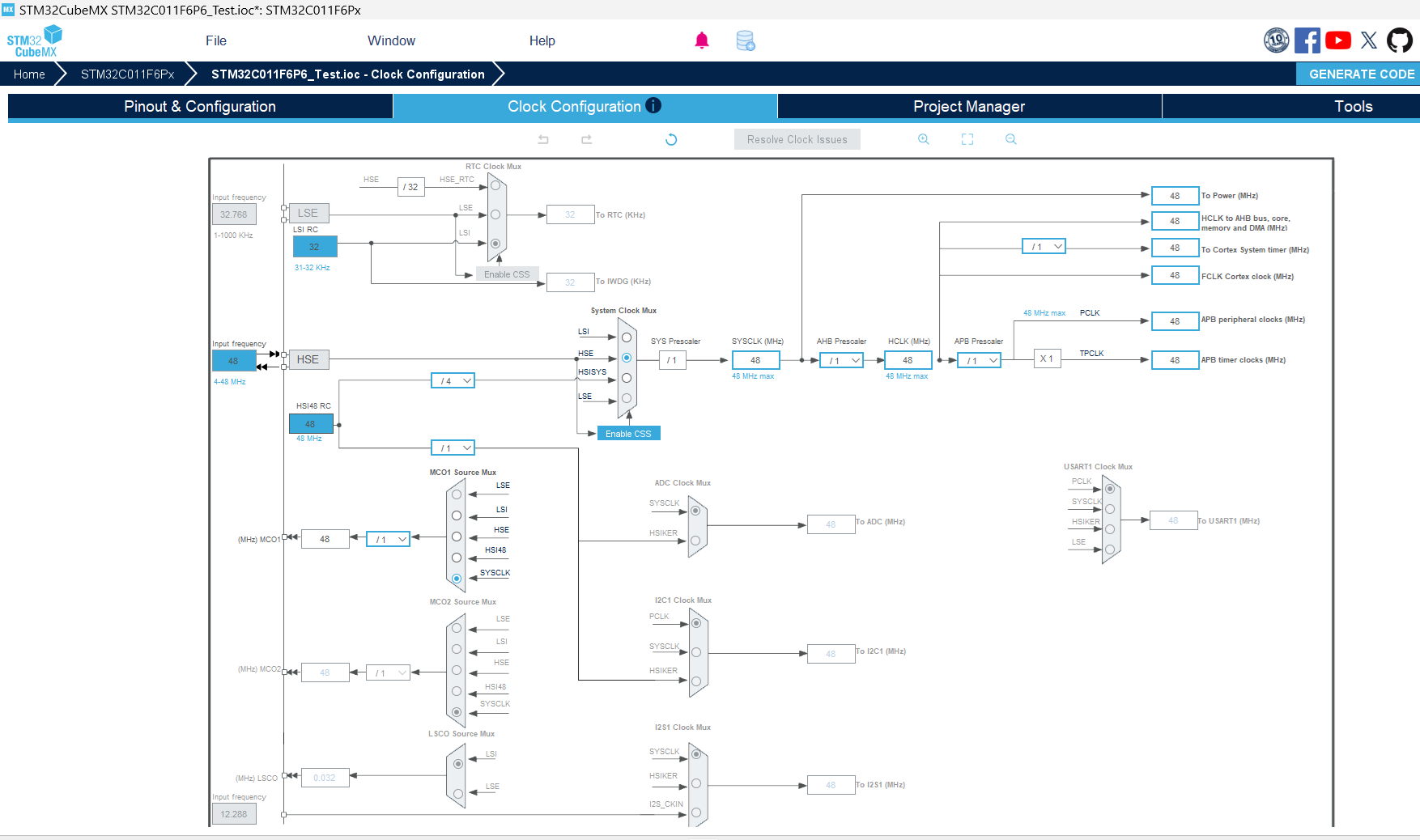The width and height of the screenshot is (1420, 840).
Task: Open the HSI48 /4 divider dropdown
Action: [x=453, y=380]
